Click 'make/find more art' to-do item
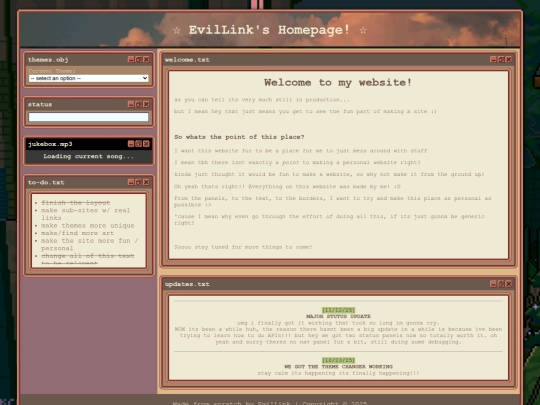This screenshot has width=540, height=405. pos(77,233)
